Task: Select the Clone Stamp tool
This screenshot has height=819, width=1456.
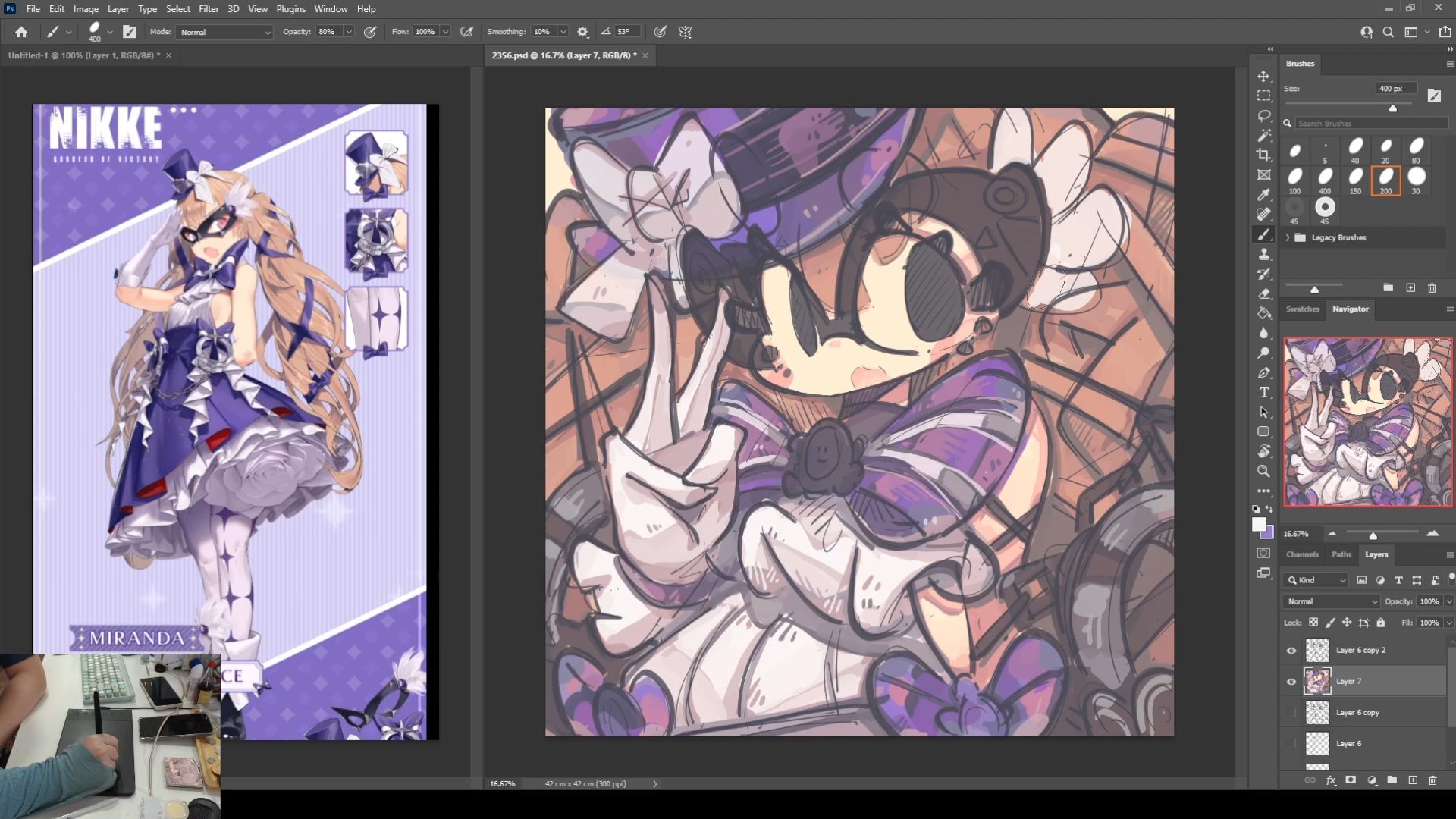Action: tap(1263, 255)
